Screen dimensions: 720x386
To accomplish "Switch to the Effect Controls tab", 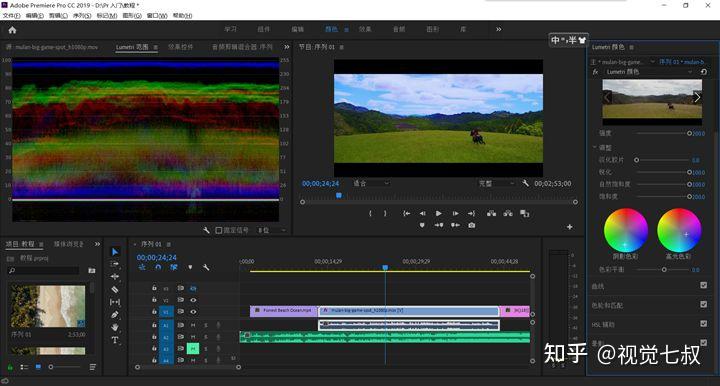I will coord(180,47).
